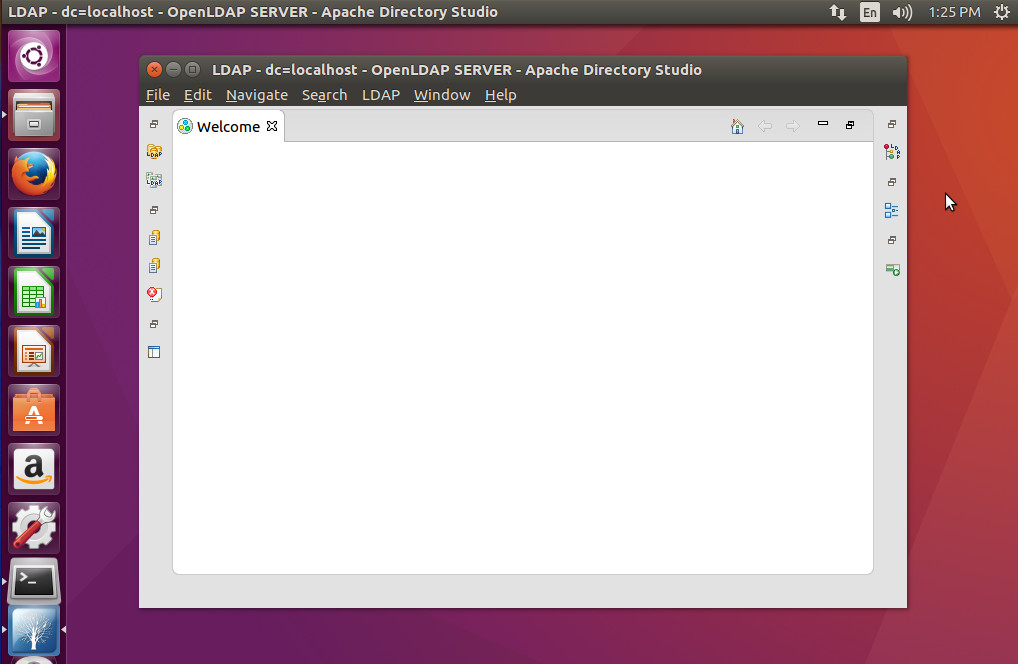
Task: Open the File menu
Action: click(158, 95)
